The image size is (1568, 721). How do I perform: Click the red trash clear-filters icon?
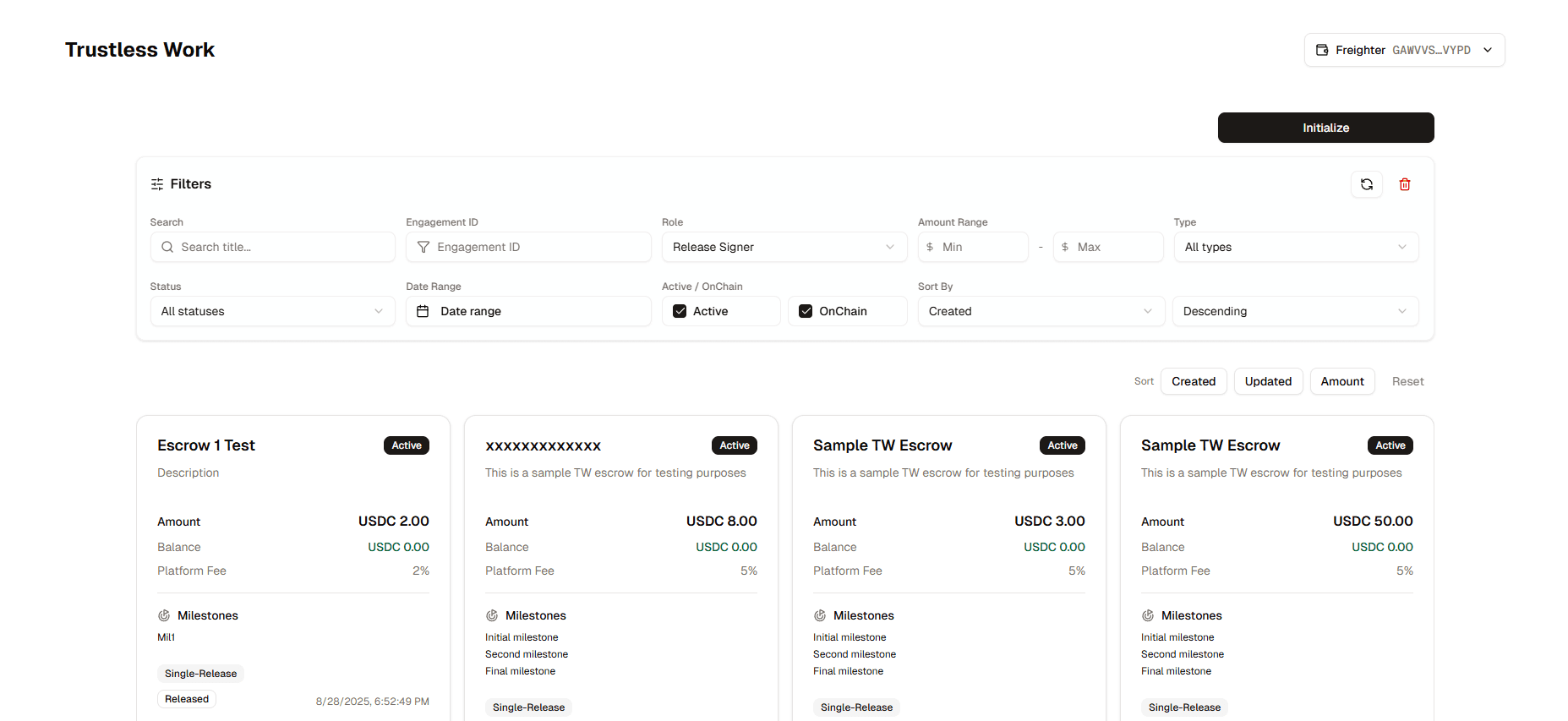coord(1404,184)
